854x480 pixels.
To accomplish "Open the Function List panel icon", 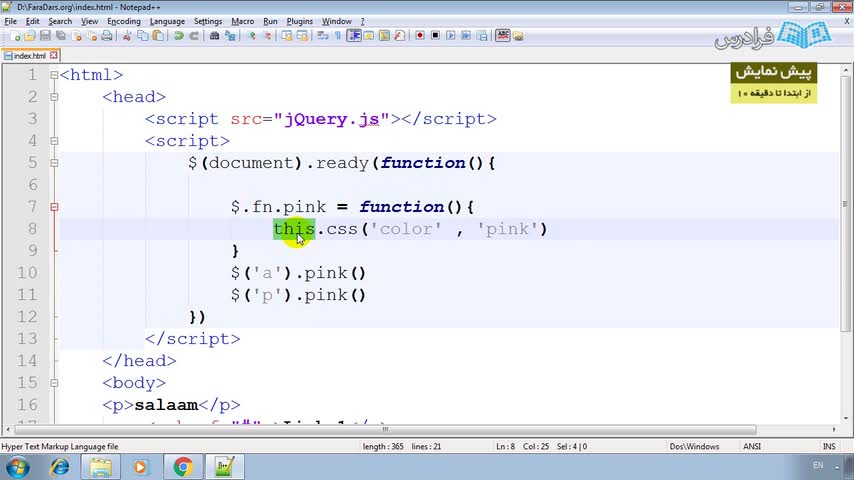I will click(x=399, y=36).
